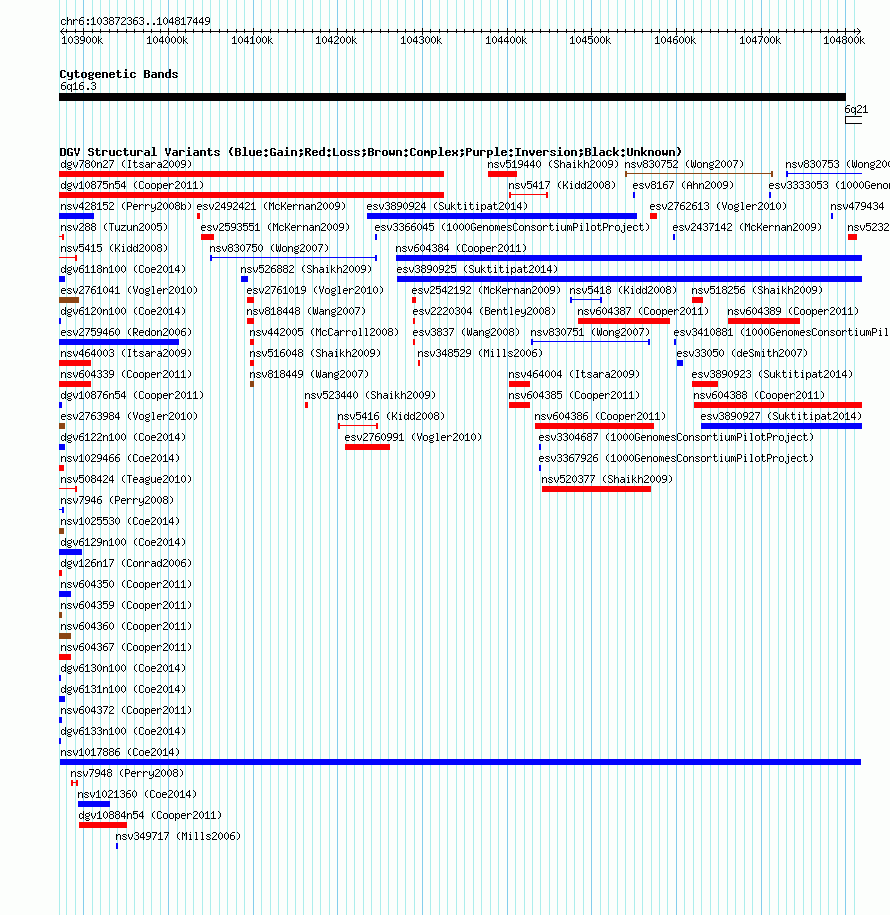
Task: Open esv33050 (deSmith2007) variant
Action: point(742,354)
